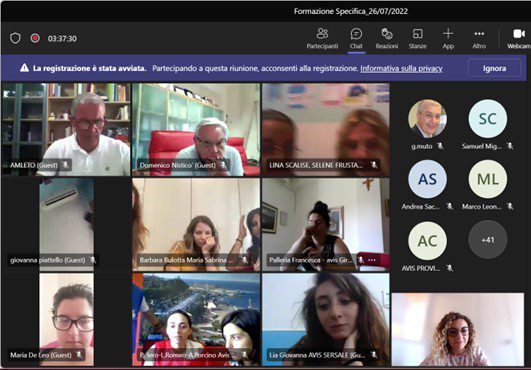
Task: Open the Altro more options menu
Action: click(479, 39)
